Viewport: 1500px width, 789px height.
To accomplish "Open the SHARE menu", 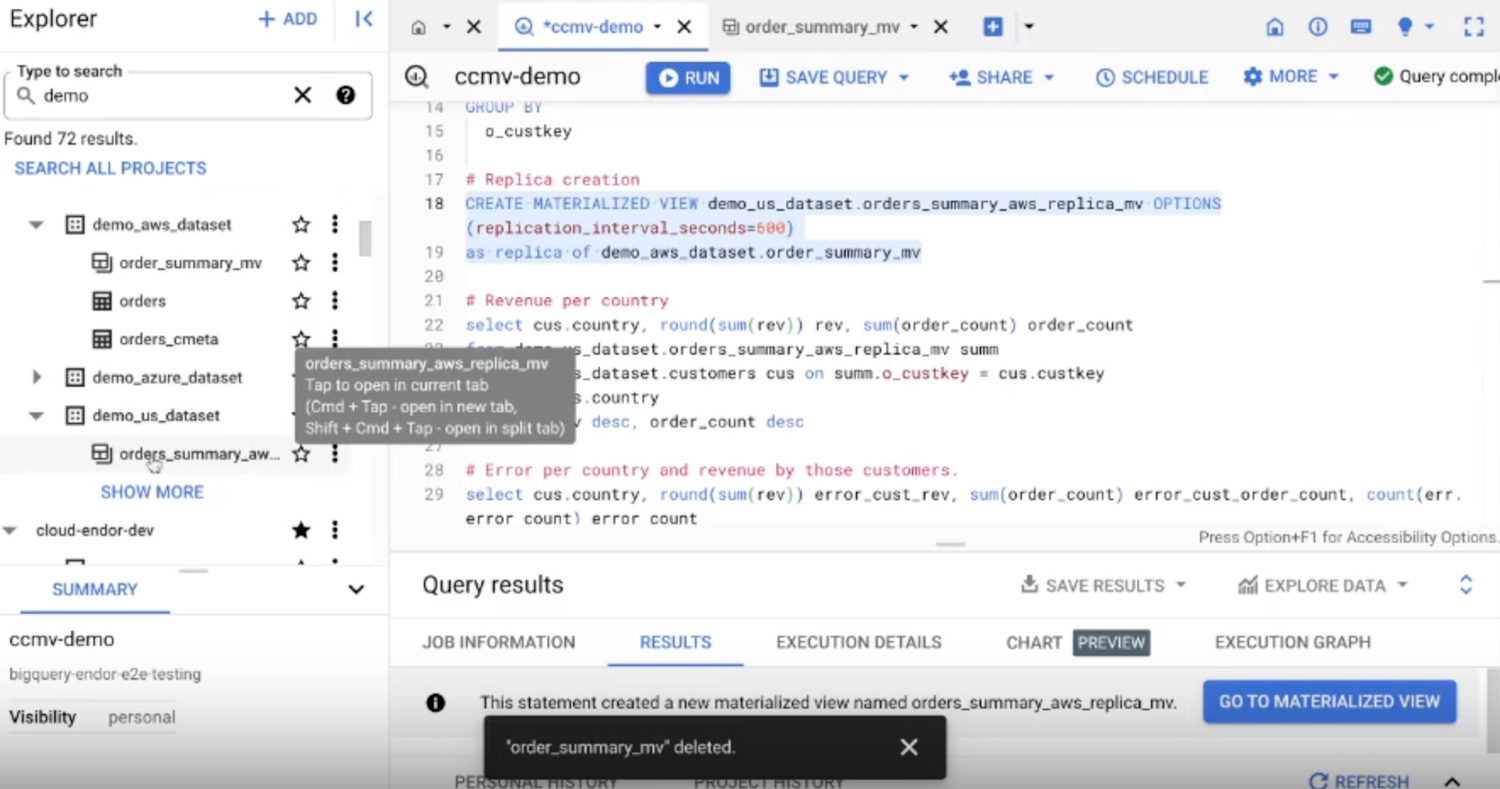I will click(1002, 77).
